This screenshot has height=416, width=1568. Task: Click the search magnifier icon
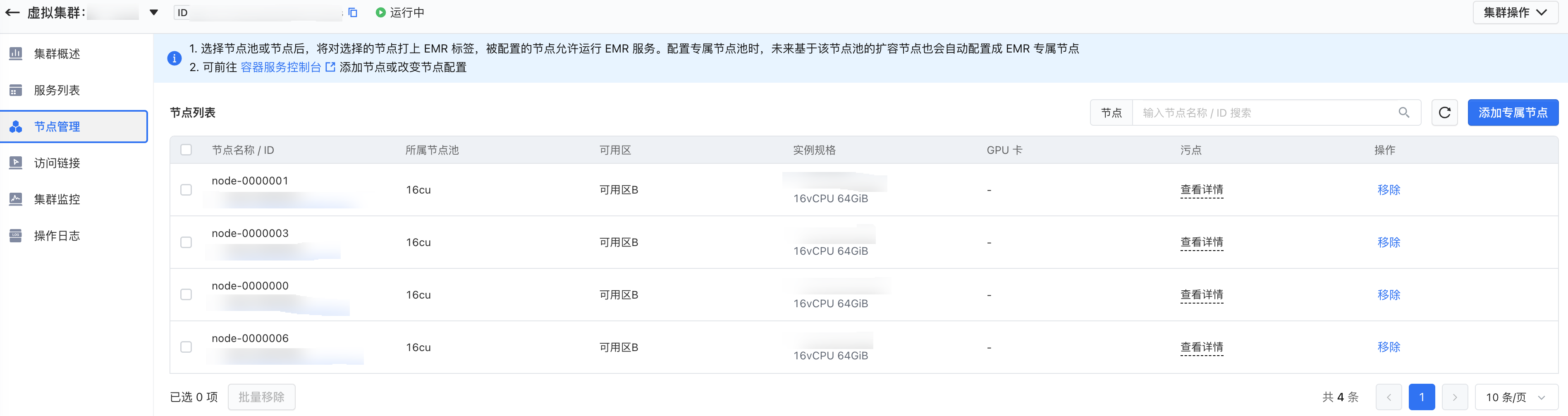point(1404,112)
